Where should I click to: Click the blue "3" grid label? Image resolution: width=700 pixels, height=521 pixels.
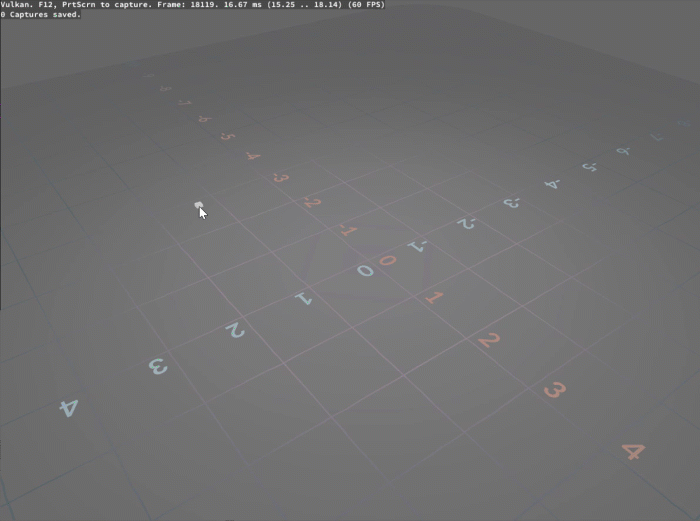coord(158,367)
